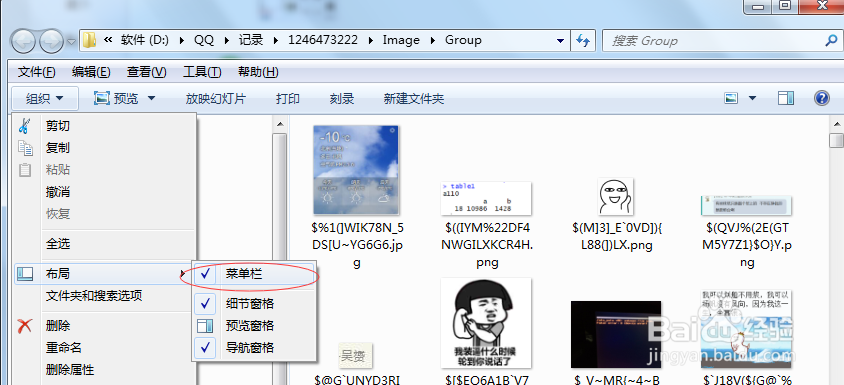Image resolution: width=844 pixels, height=385 pixels.
Task: Open the arrow next to 预览 button
Action: (x=151, y=98)
